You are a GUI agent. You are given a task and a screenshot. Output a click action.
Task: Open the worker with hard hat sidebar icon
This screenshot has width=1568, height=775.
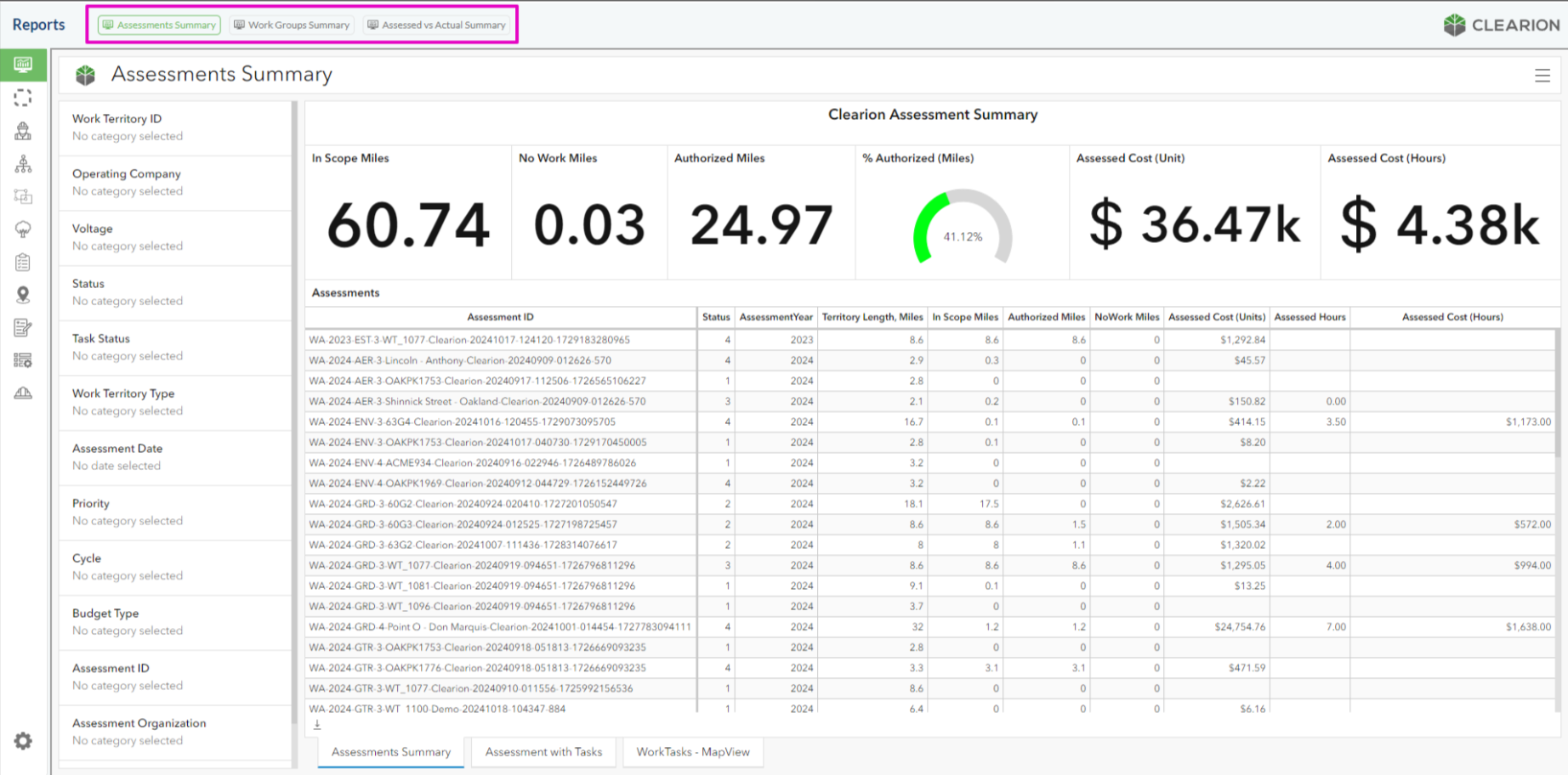(x=23, y=131)
